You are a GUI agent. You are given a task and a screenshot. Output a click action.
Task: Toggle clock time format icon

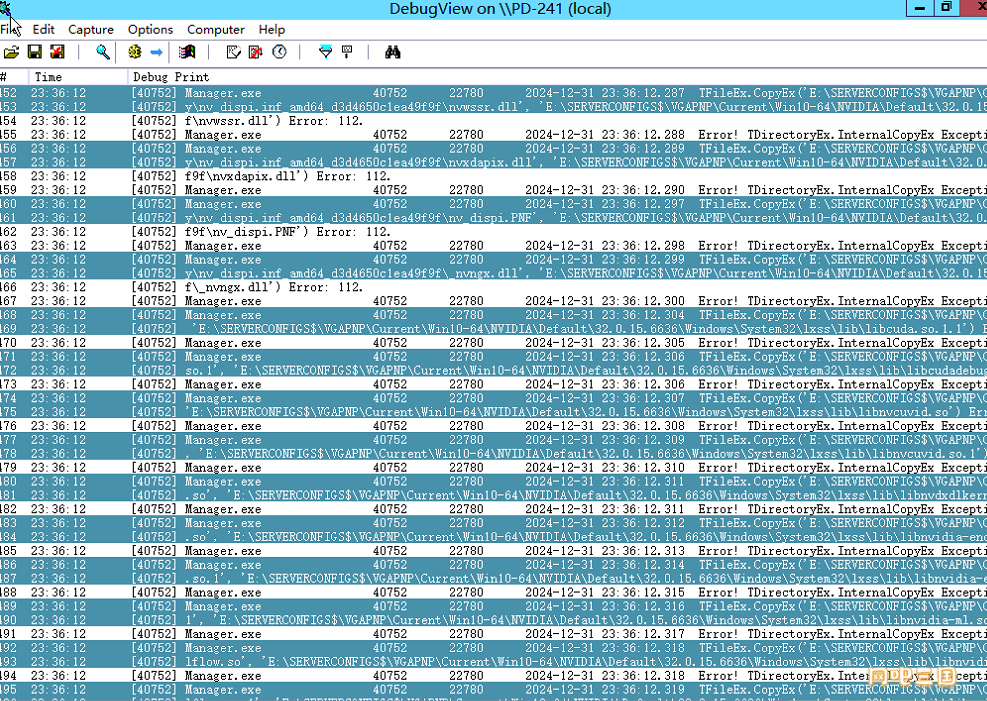(279, 52)
